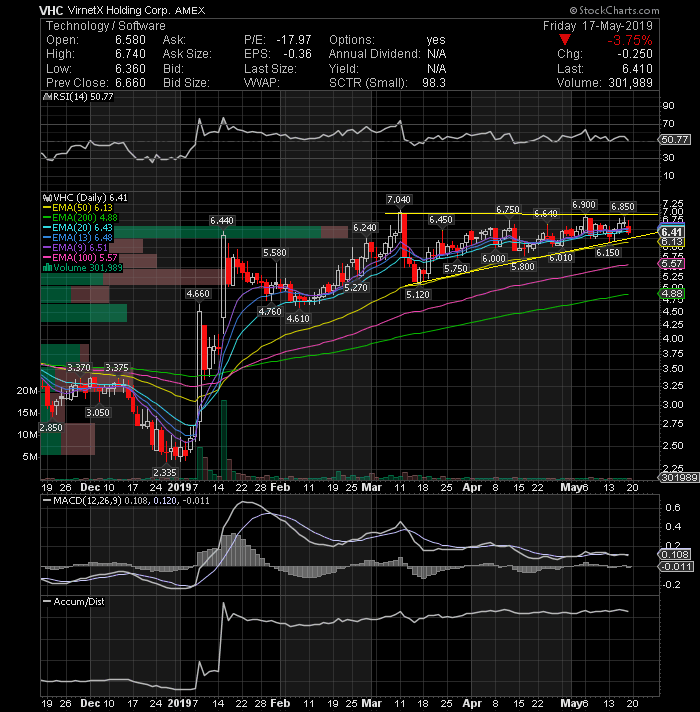Click the 6.010 low label
The height and width of the screenshot is (712, 700).
click(561, 257)
